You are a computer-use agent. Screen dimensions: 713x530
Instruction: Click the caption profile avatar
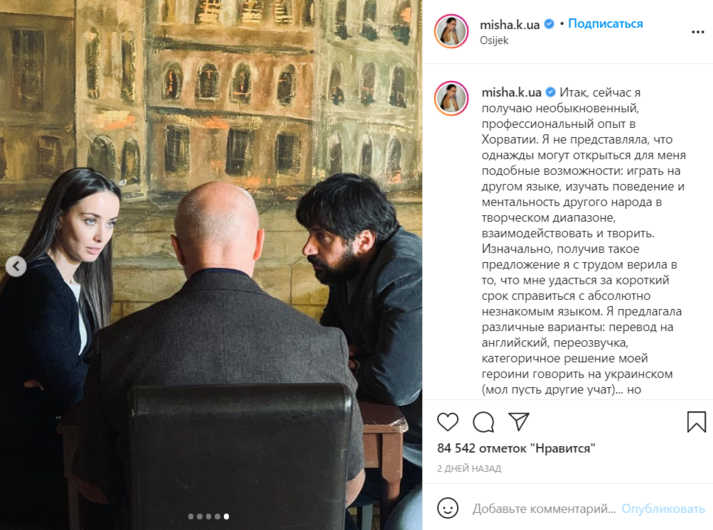(x=451, y=98)
